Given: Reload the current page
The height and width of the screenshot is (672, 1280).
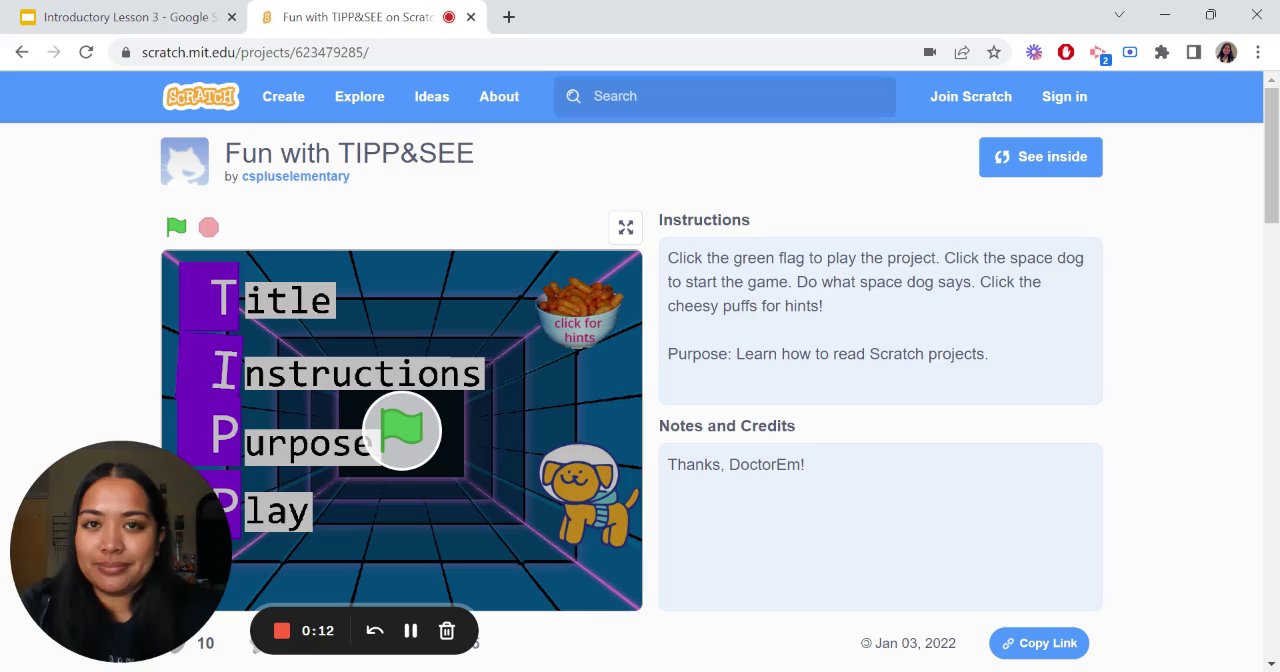Looking at the screenshot, I should [86, 52].
